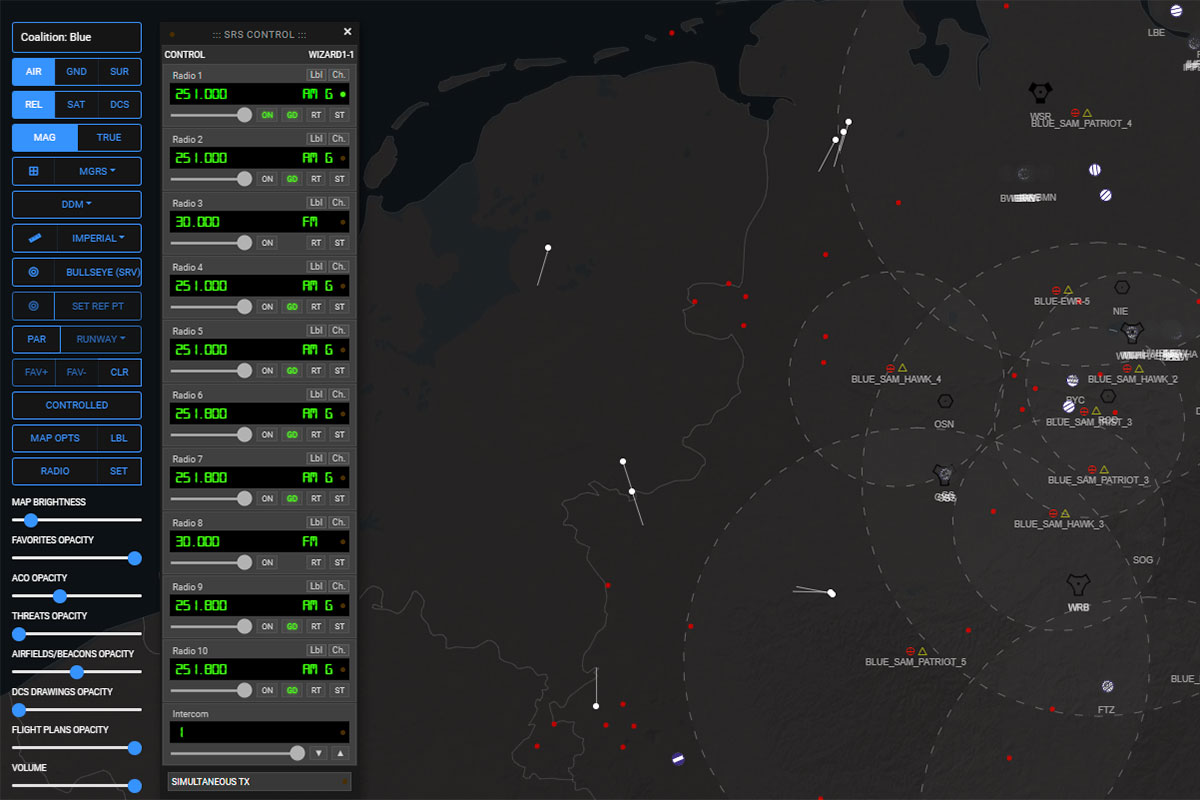Click the RADIO button

pos(55,471)
